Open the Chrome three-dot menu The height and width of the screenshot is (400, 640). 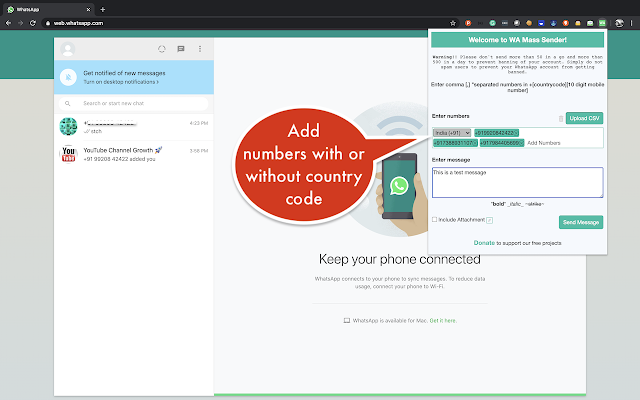(x=631, y=23)
